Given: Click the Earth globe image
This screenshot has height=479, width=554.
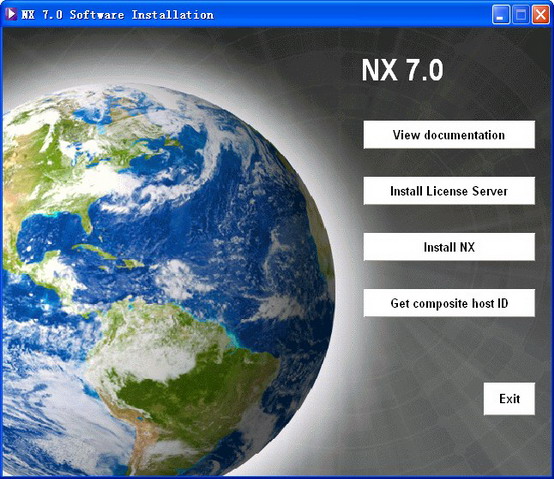Looking at the screenshot, I should [x=166, y=279].
